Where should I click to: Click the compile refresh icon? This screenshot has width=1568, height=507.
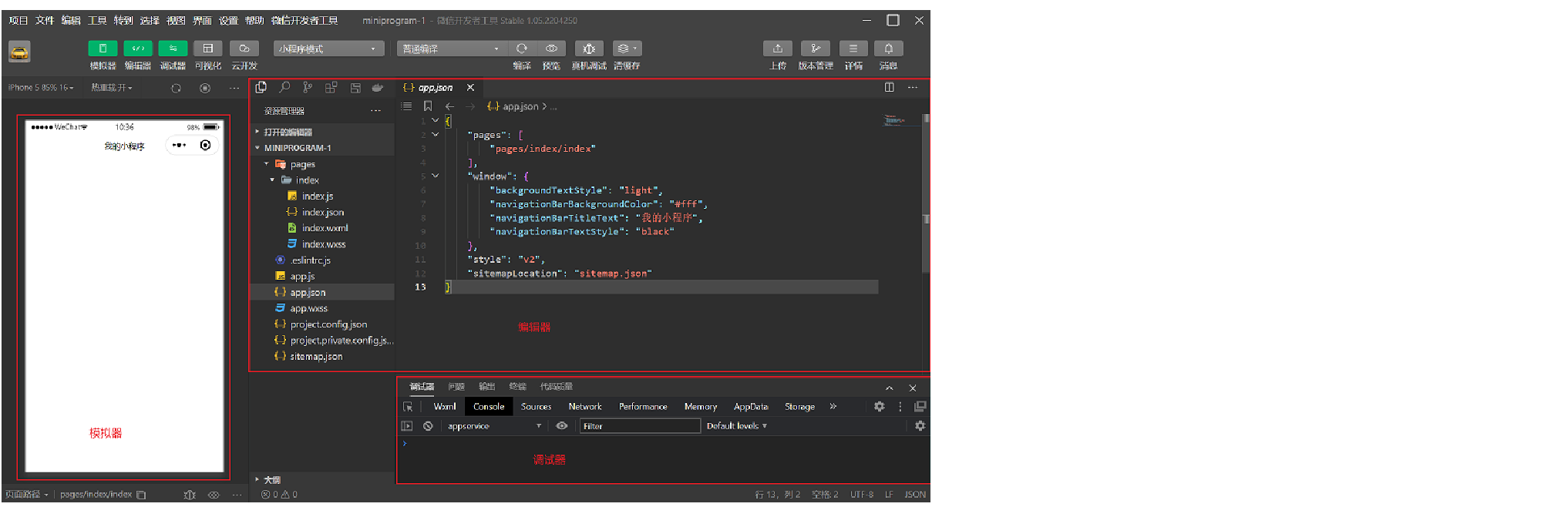coord(522,49)
